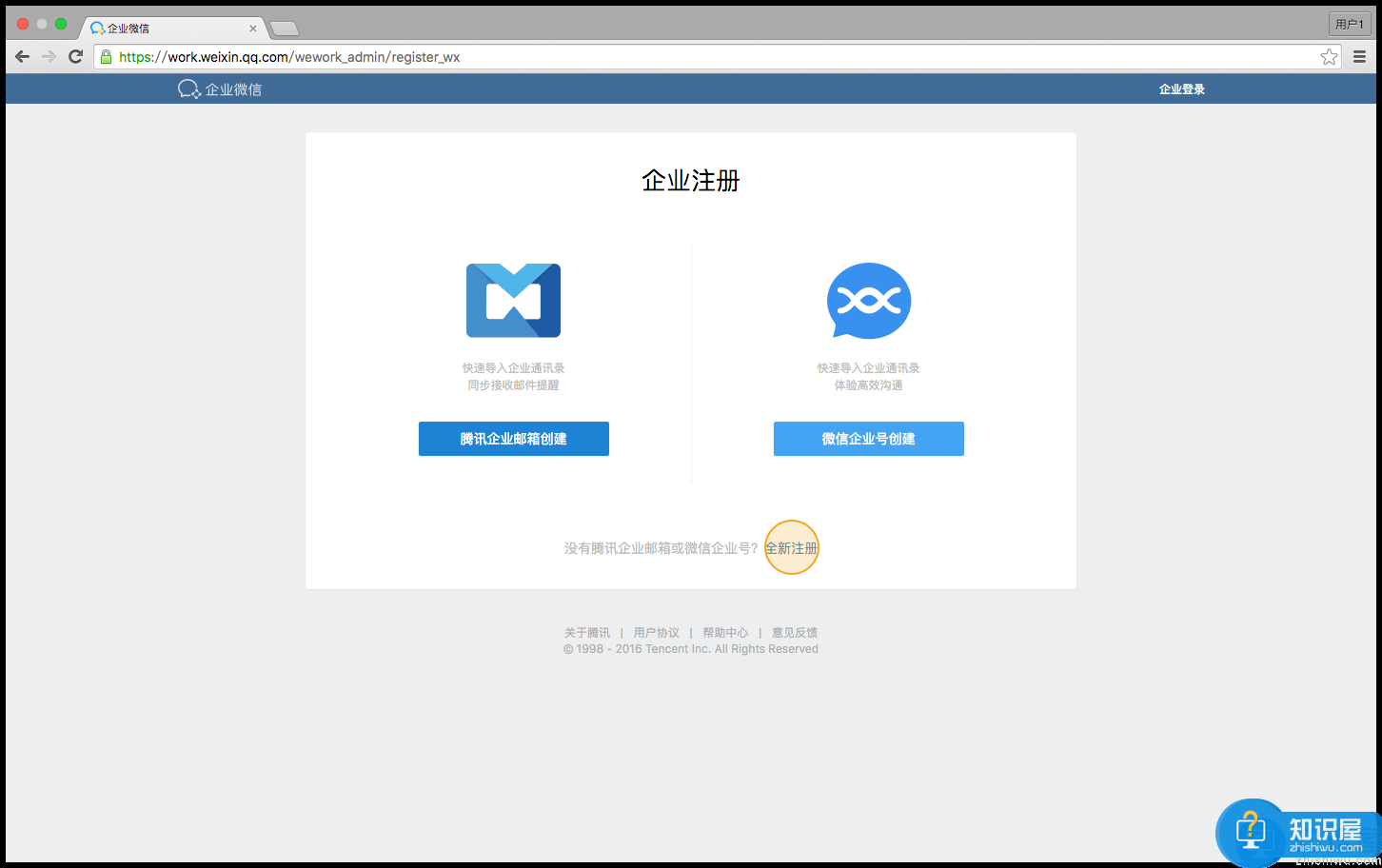This screenshot has width=1382, height=868.
Task: Click text 体验高效沟通
Action: [869, 385]
